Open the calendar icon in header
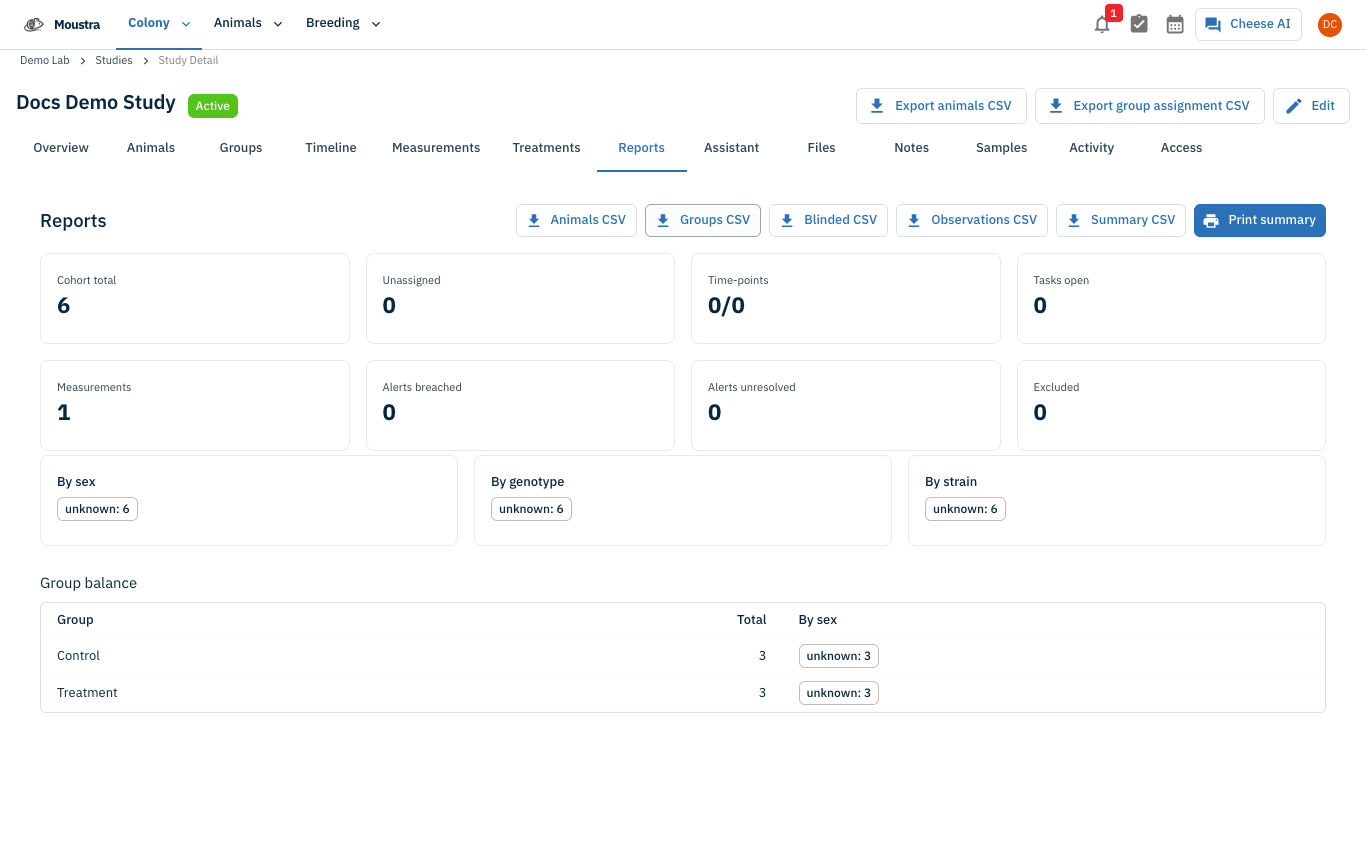Image resolution: width=1366 pixels, height=854 pixels. pos(1175,24)
